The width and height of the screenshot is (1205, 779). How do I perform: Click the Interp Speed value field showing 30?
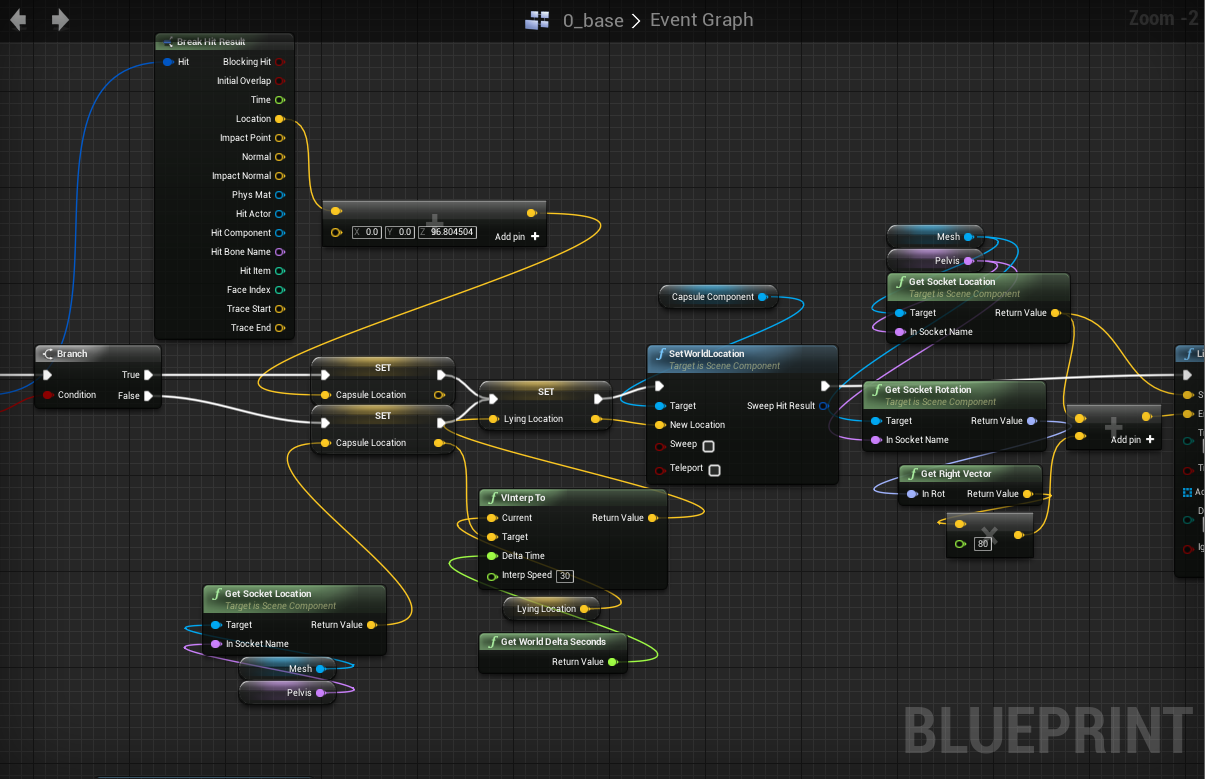click(x=566, y=575)
